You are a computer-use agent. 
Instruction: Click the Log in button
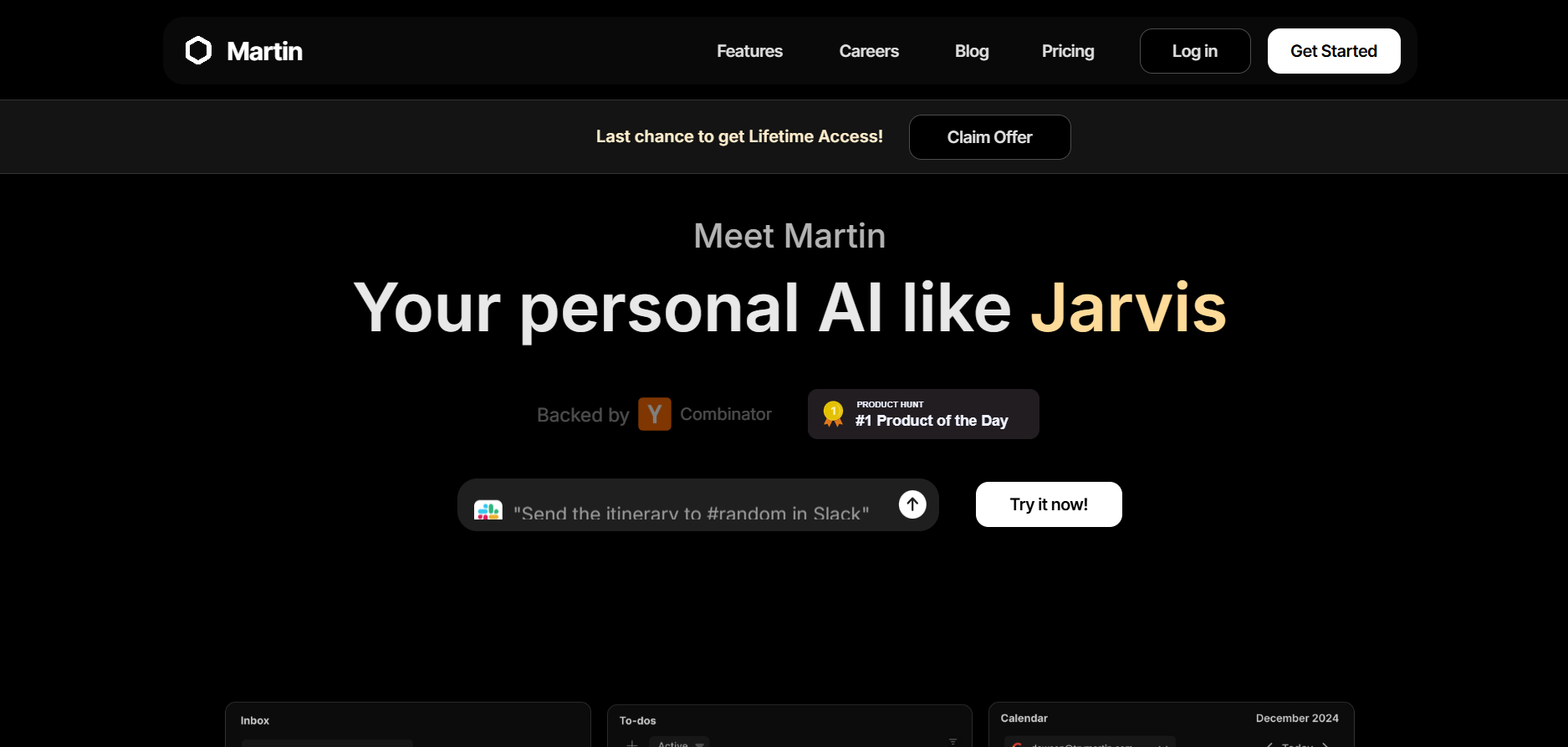1194,51
